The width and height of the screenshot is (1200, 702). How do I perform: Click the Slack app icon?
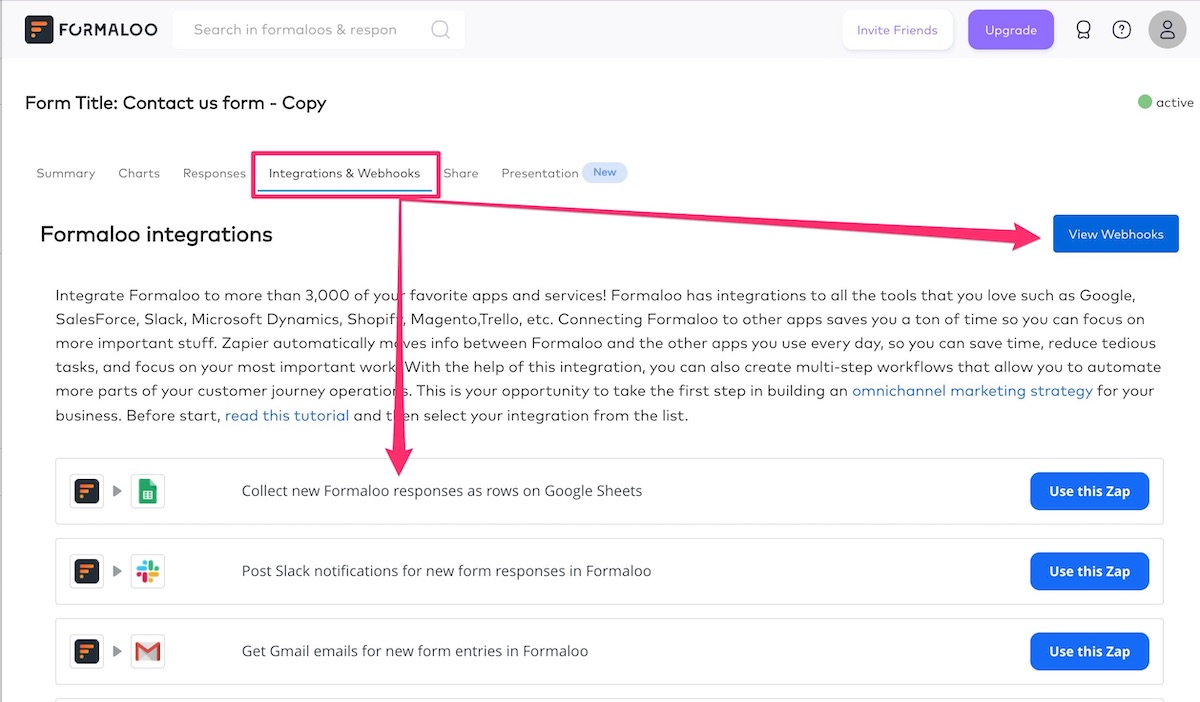click(x=148, y=571)
